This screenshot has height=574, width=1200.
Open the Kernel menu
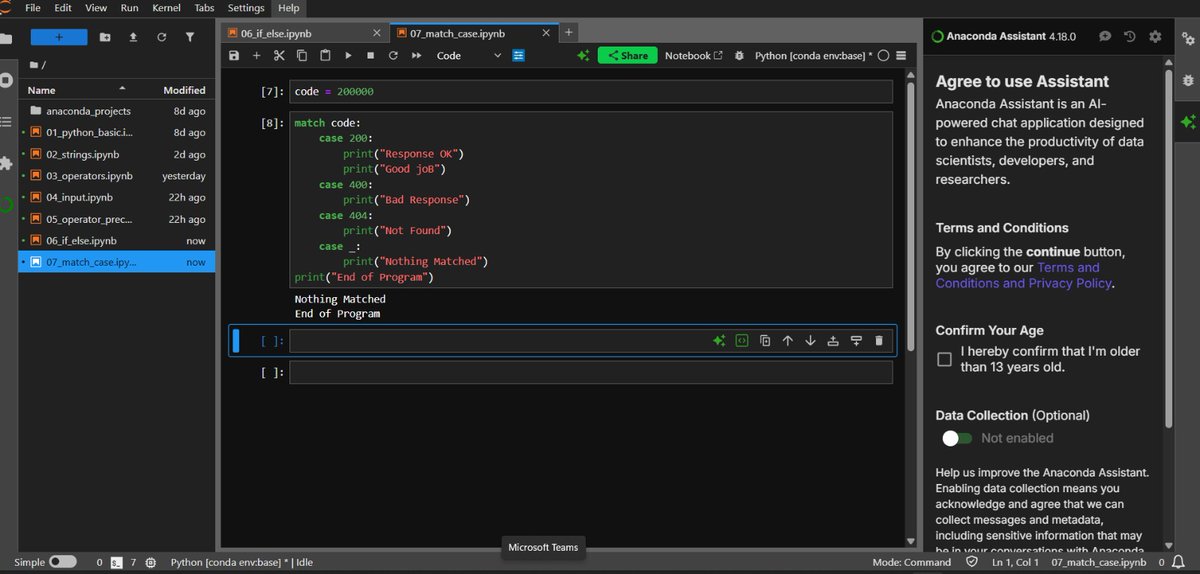[x=166, y=8]
